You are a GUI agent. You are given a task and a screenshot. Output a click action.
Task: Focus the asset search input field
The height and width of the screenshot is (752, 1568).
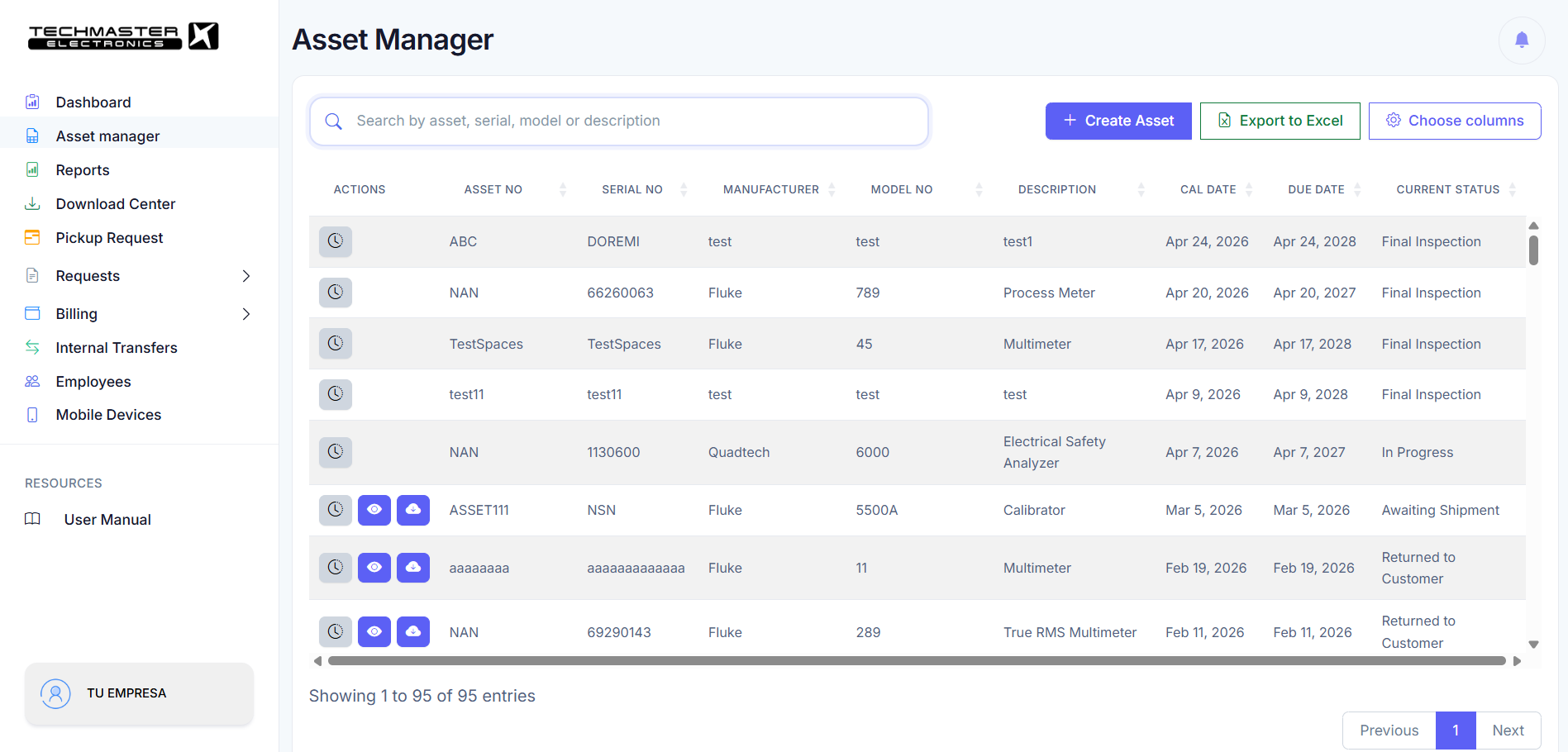(x=619, y=121)
